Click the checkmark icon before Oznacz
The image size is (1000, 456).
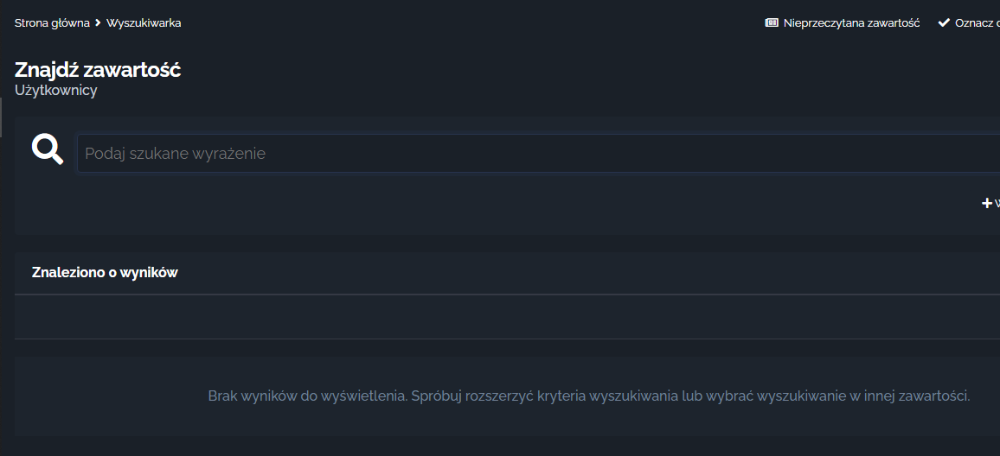click(944, 23)
